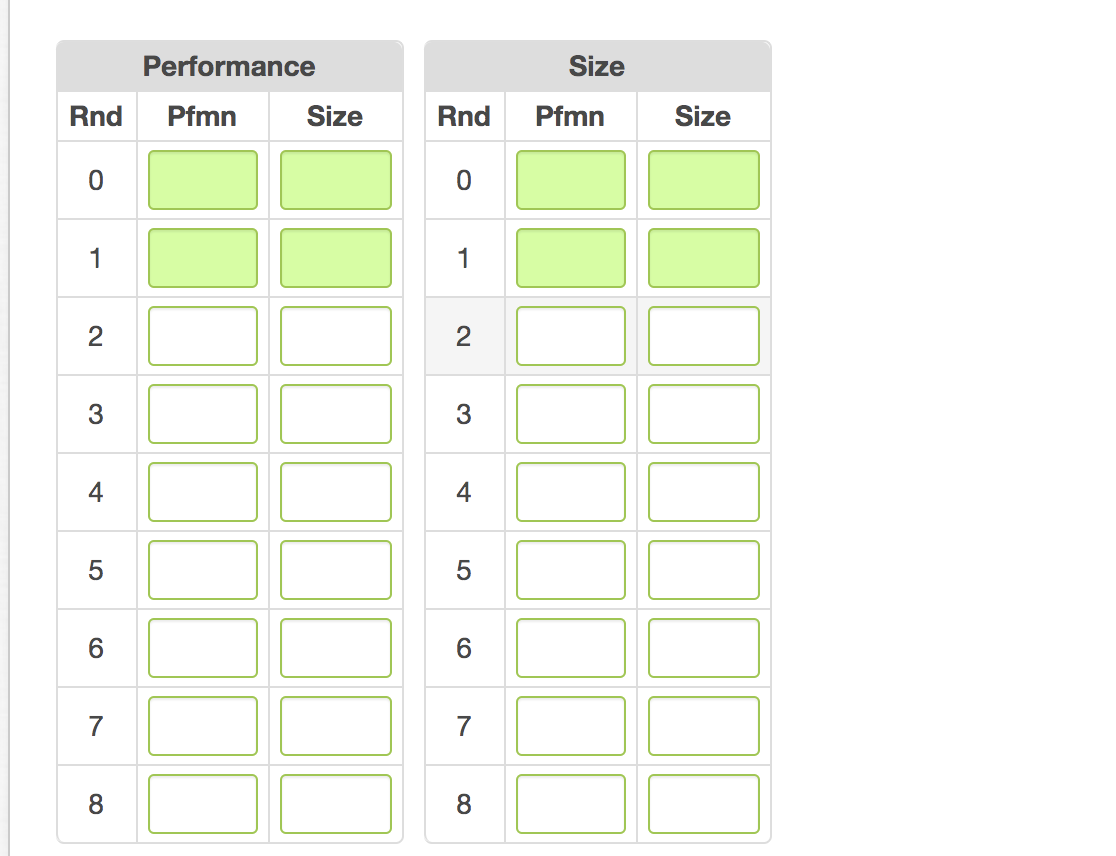The height and width of the screenshot is (856, 1116).
Task: Click Performance table Size field for round 0
Action: coord(335,180)
